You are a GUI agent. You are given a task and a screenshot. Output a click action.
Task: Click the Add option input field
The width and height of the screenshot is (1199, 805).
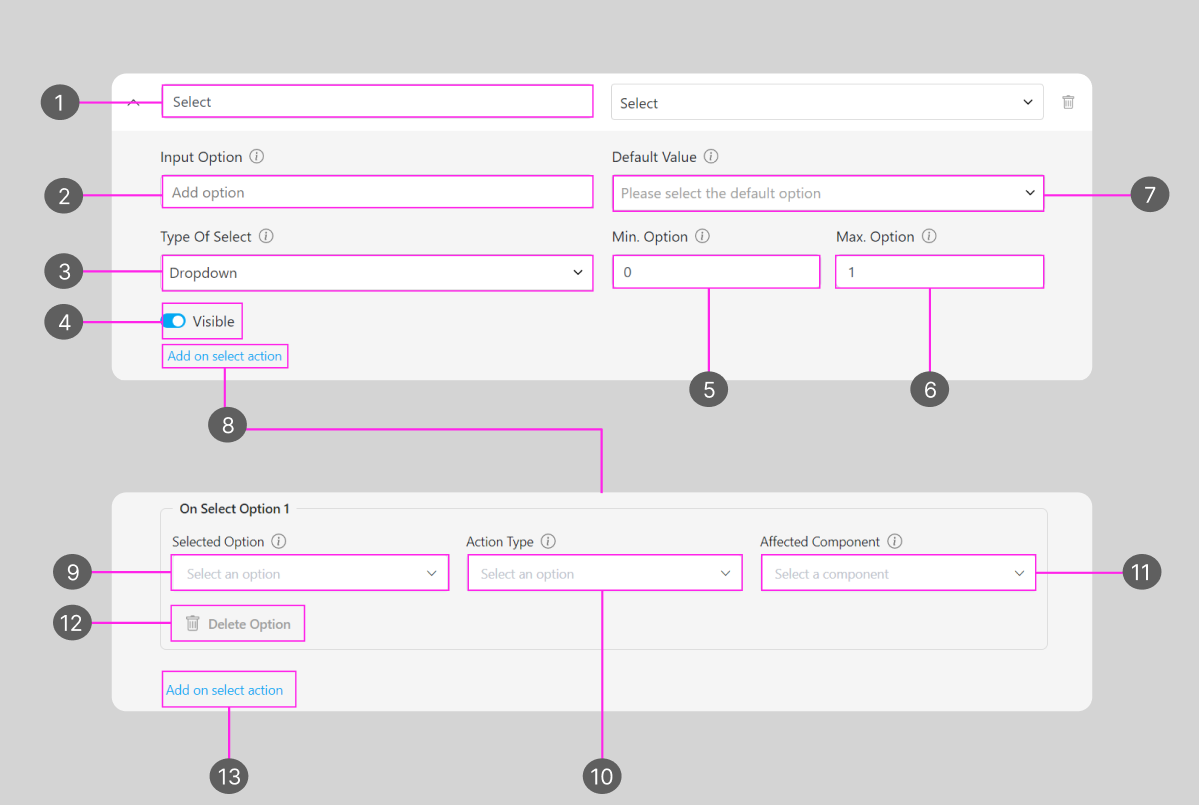tap(376, 192)
